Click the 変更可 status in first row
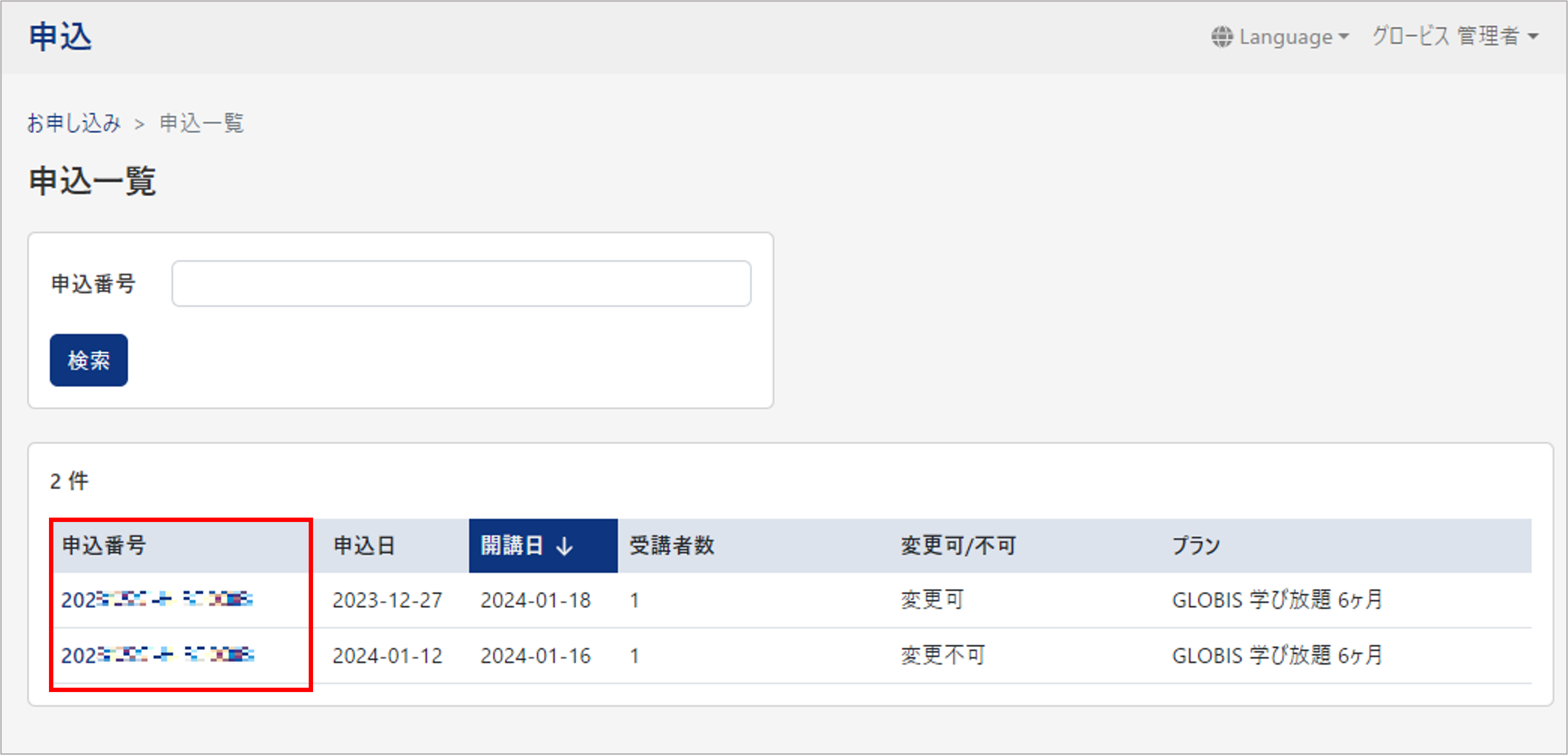Screen dimensions: 1568x755 932,600
